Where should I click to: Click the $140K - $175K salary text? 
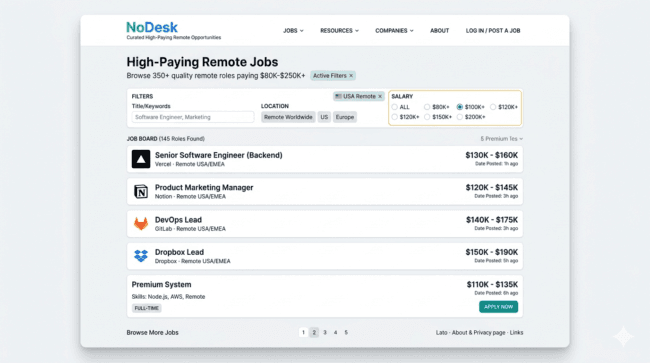coord(492,220)
